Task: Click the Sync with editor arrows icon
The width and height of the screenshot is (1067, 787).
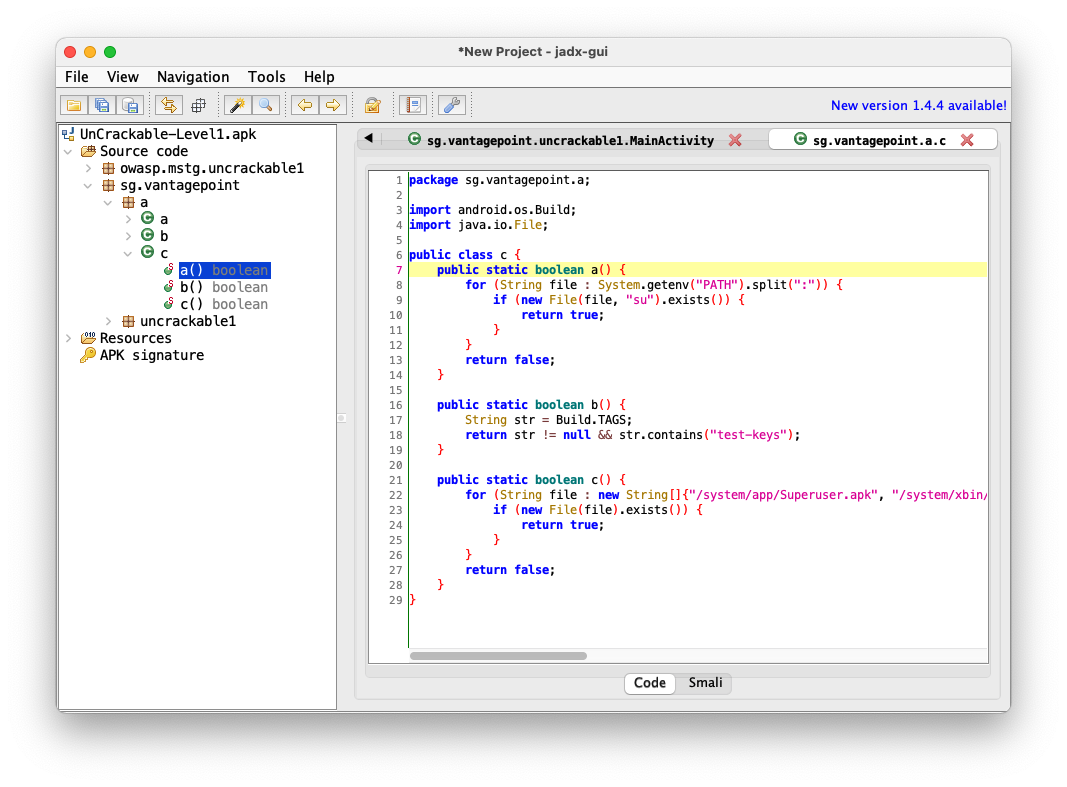Action: pyautogui.click(x=169, y=105)
